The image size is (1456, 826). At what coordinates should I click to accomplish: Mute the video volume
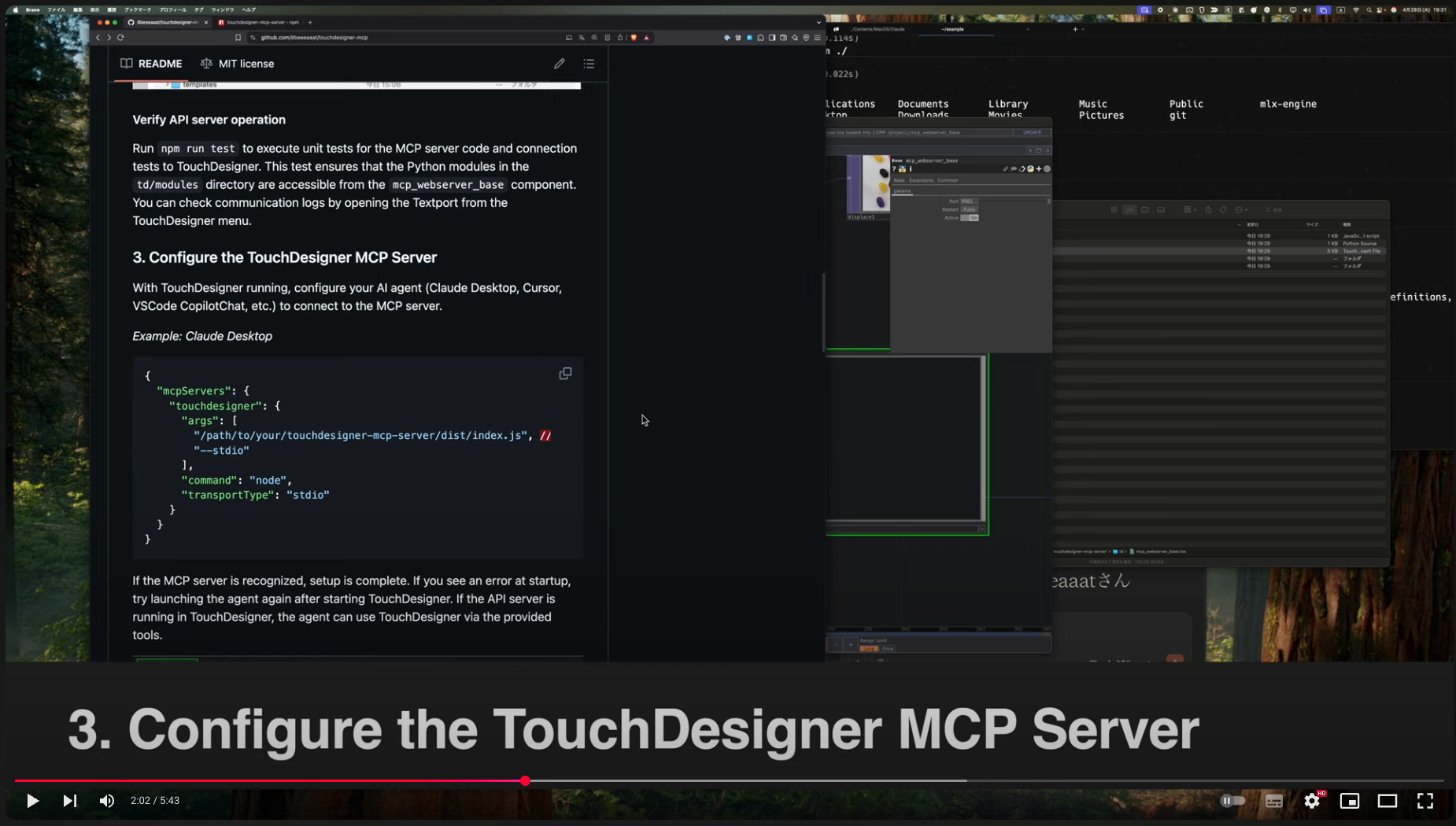(x=106, y=800)
